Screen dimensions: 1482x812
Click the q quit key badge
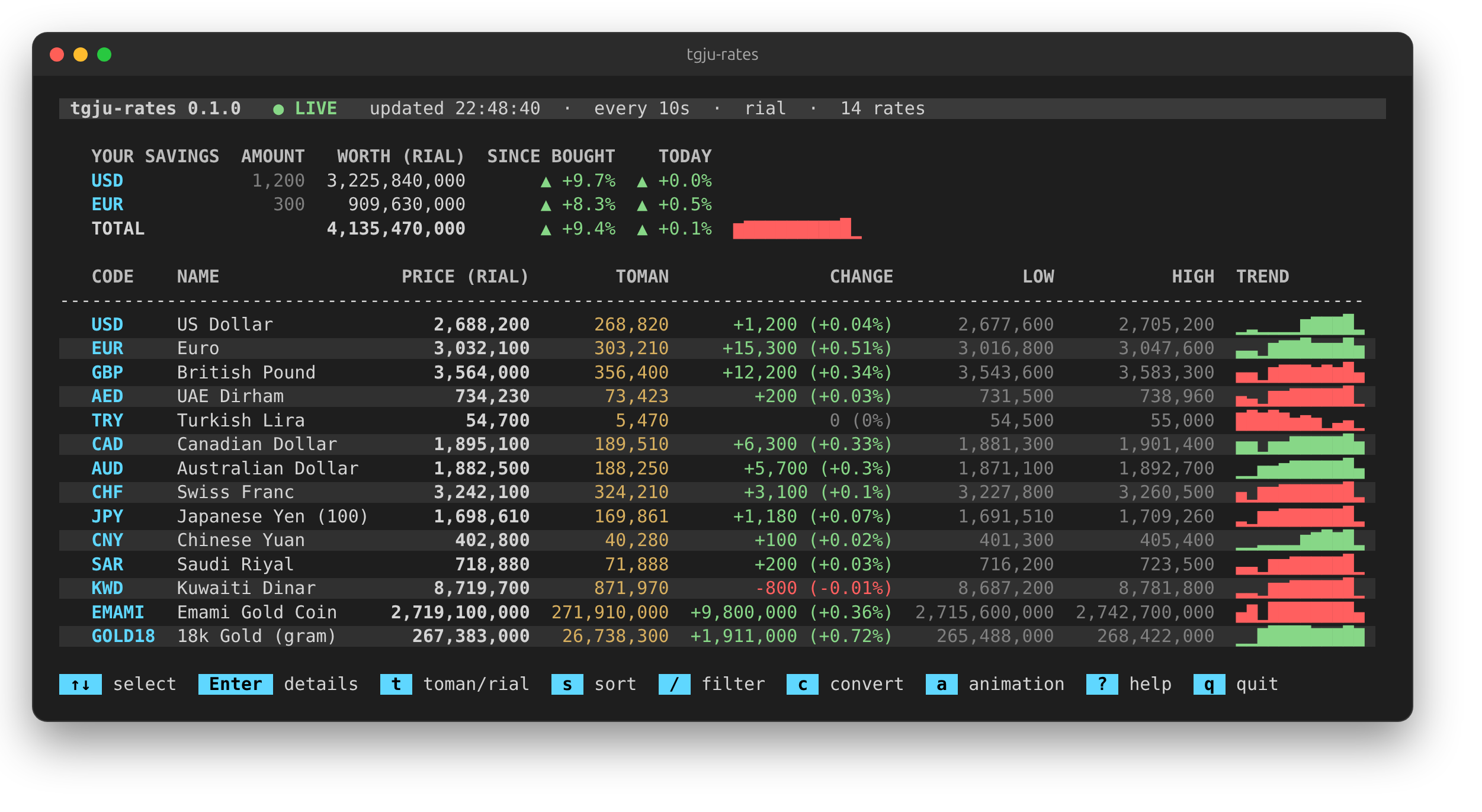1209,684
